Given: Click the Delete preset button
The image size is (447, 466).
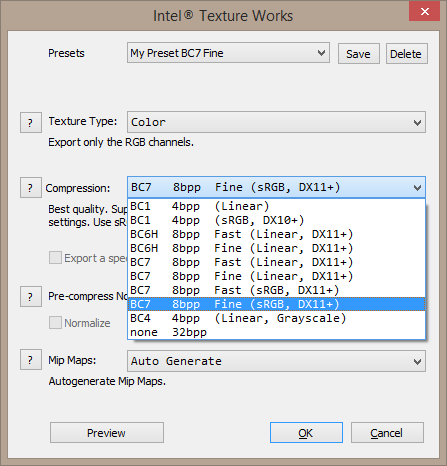Looking at the screenshot, I should coord(407,54).
